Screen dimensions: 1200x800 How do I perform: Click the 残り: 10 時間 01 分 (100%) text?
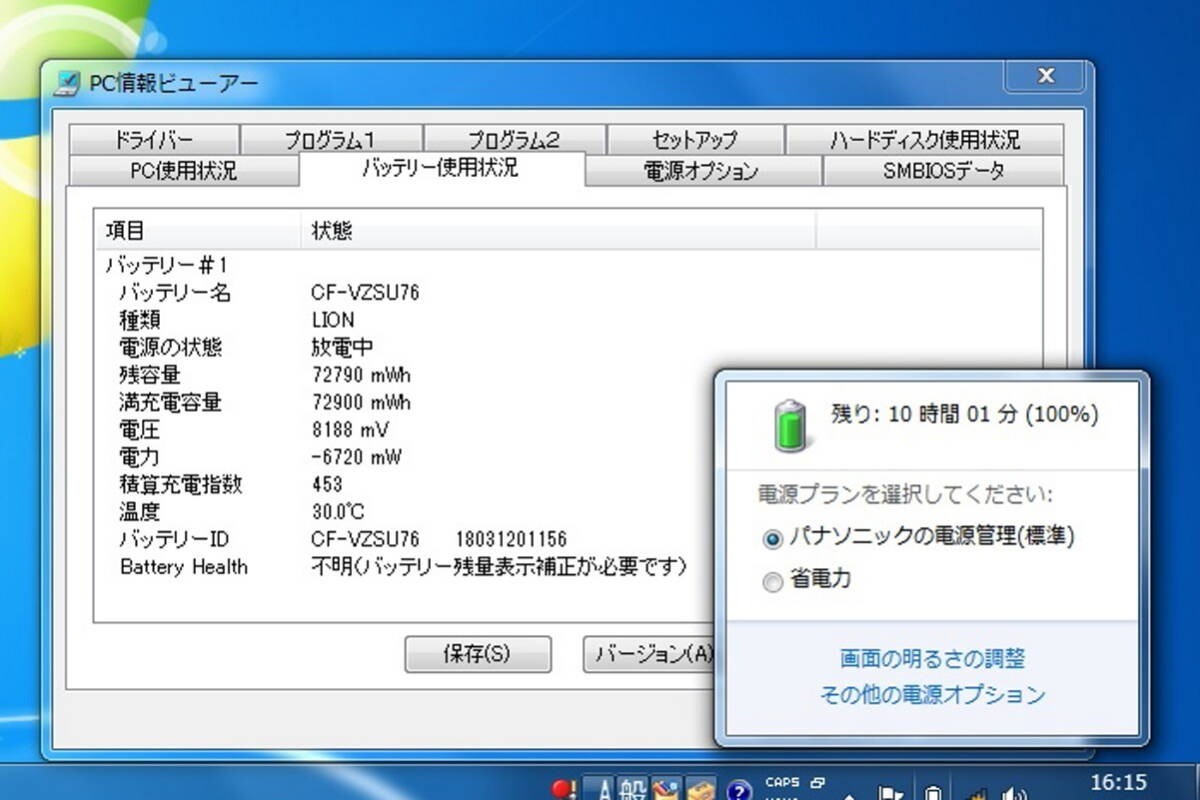pyautogui.click(x=965, y=413)
